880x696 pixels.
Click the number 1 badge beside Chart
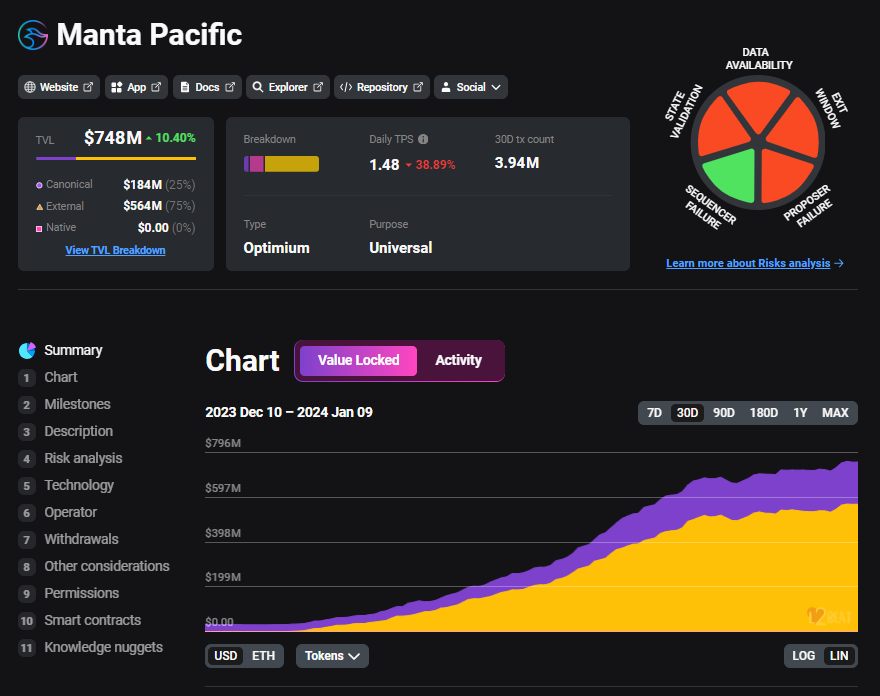(26, 378)
